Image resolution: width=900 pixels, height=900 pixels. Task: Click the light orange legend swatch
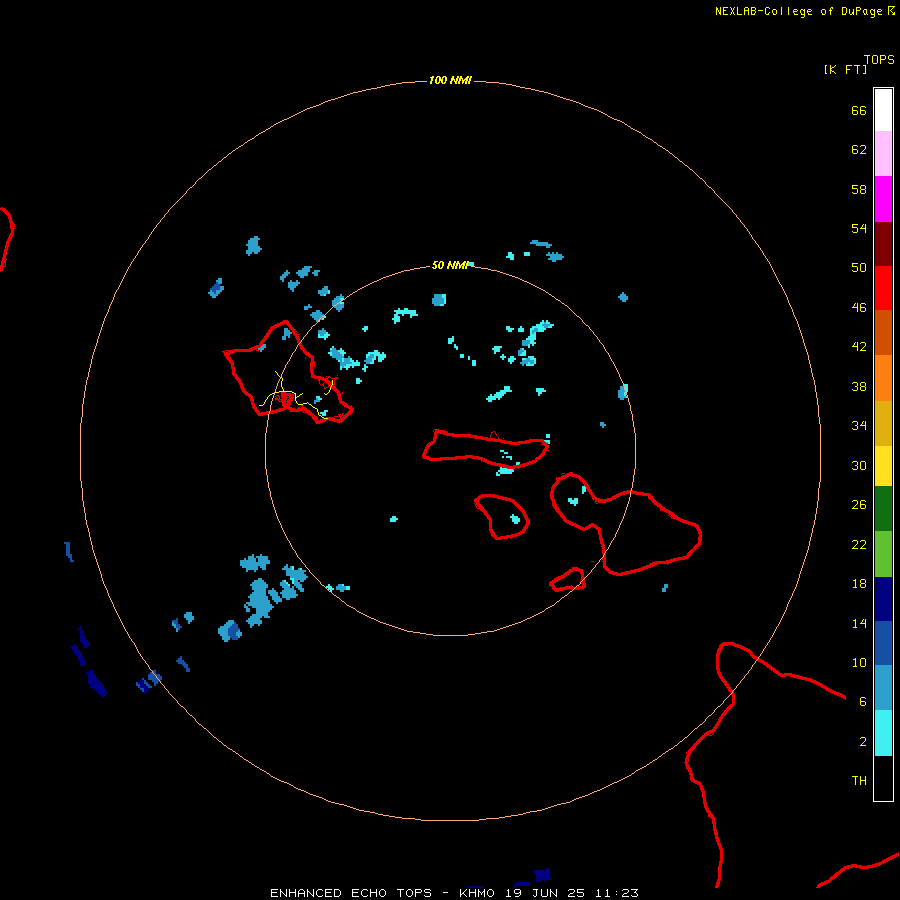point(883,378)
